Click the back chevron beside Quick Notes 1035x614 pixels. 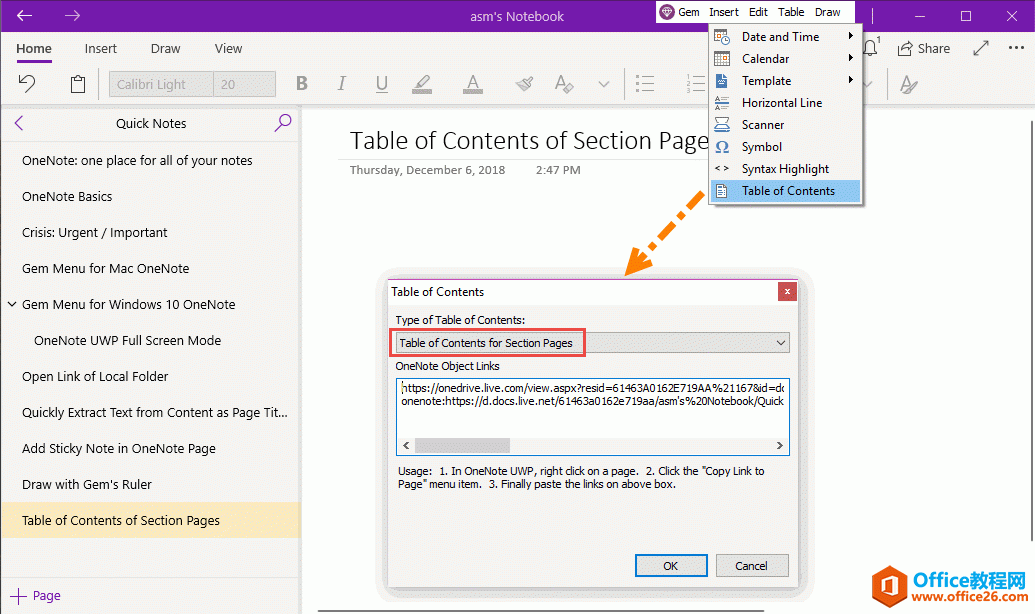tap(19, 123)
